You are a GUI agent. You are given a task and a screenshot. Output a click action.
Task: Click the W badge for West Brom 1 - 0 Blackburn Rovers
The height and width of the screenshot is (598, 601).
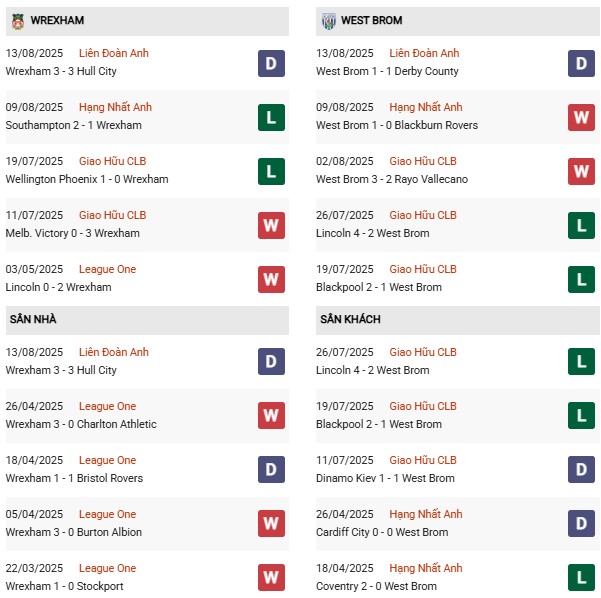point(581,117)
